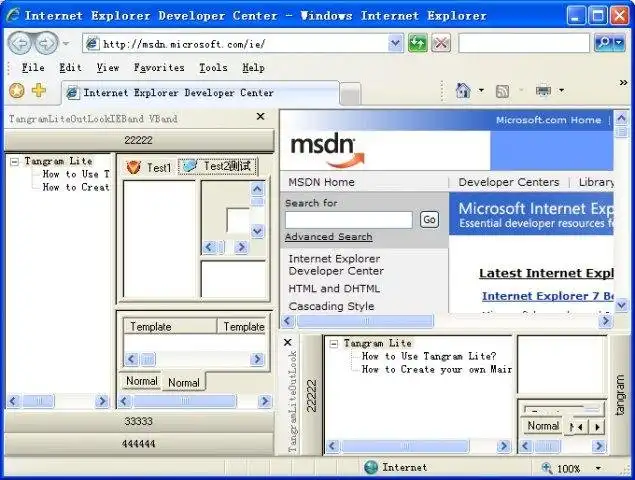Switch to the Test2 tab
This screenshot has height=480, width=635.
point(218,166)
